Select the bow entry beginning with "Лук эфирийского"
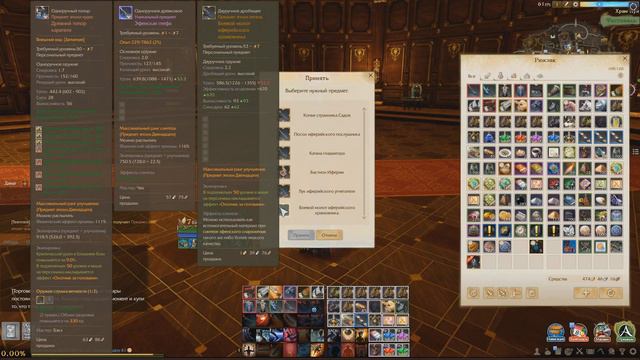640x360 pixels. (327, 191)
